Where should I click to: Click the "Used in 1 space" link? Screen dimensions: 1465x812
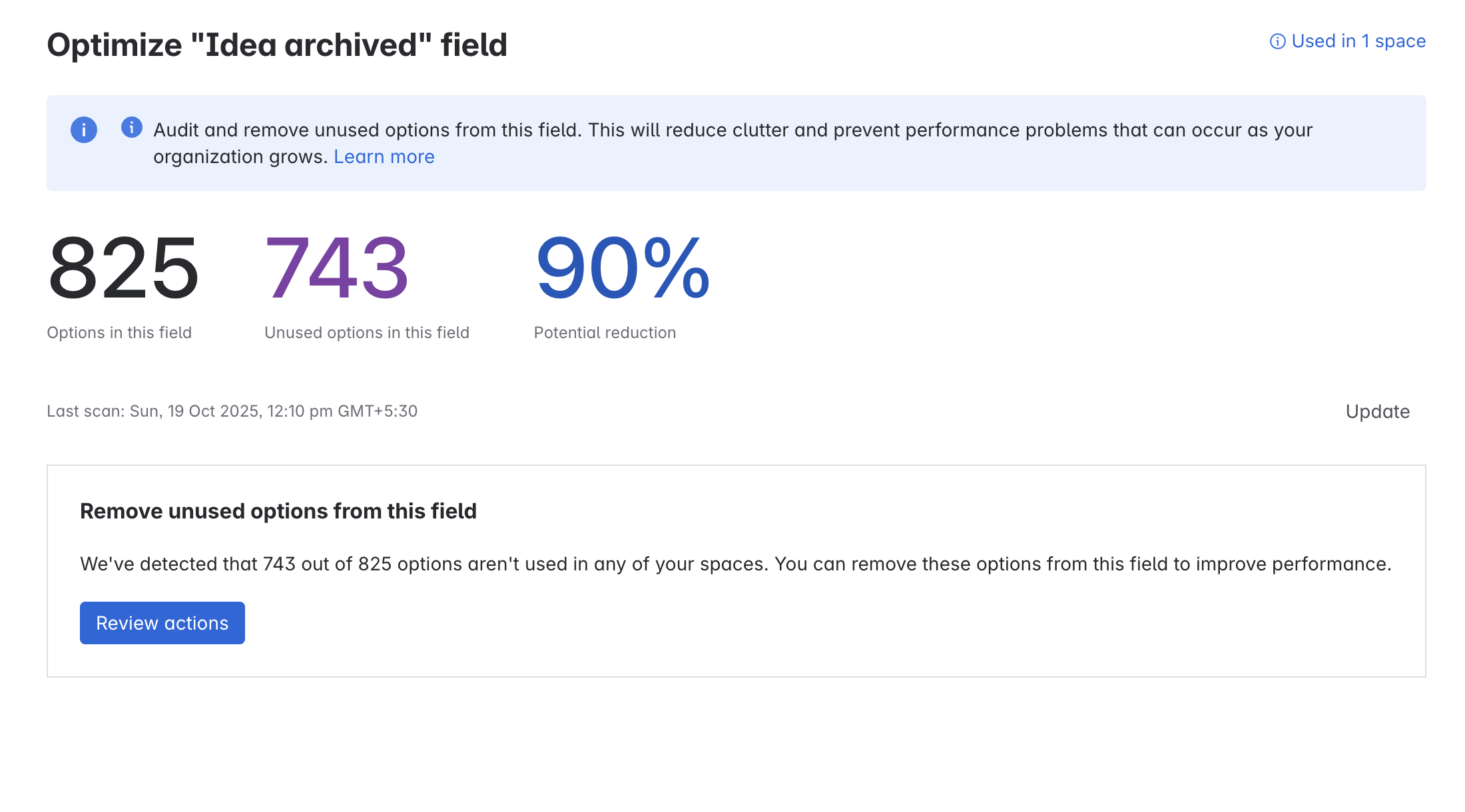pos(1358,41)
